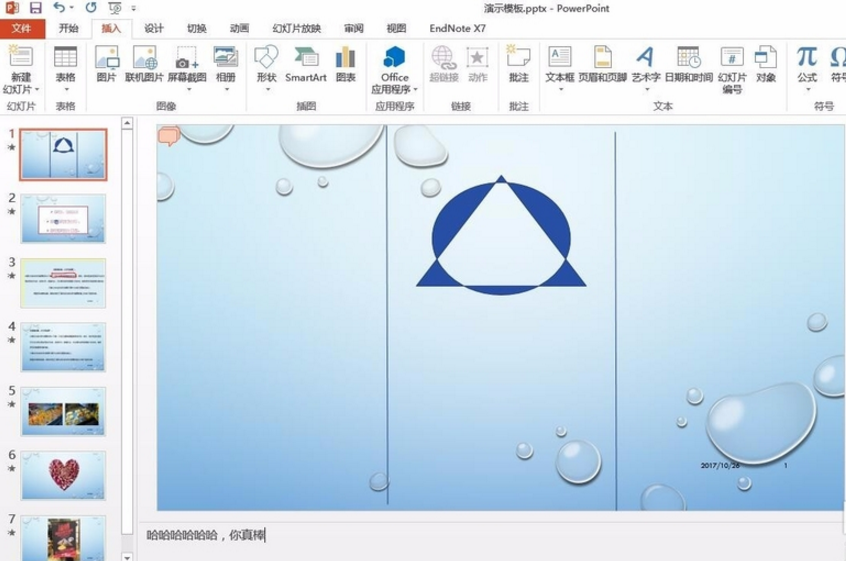Click the Redo/Repeat icon
Image resolution: width=846 pixels, height=561 pixels.
91,8
